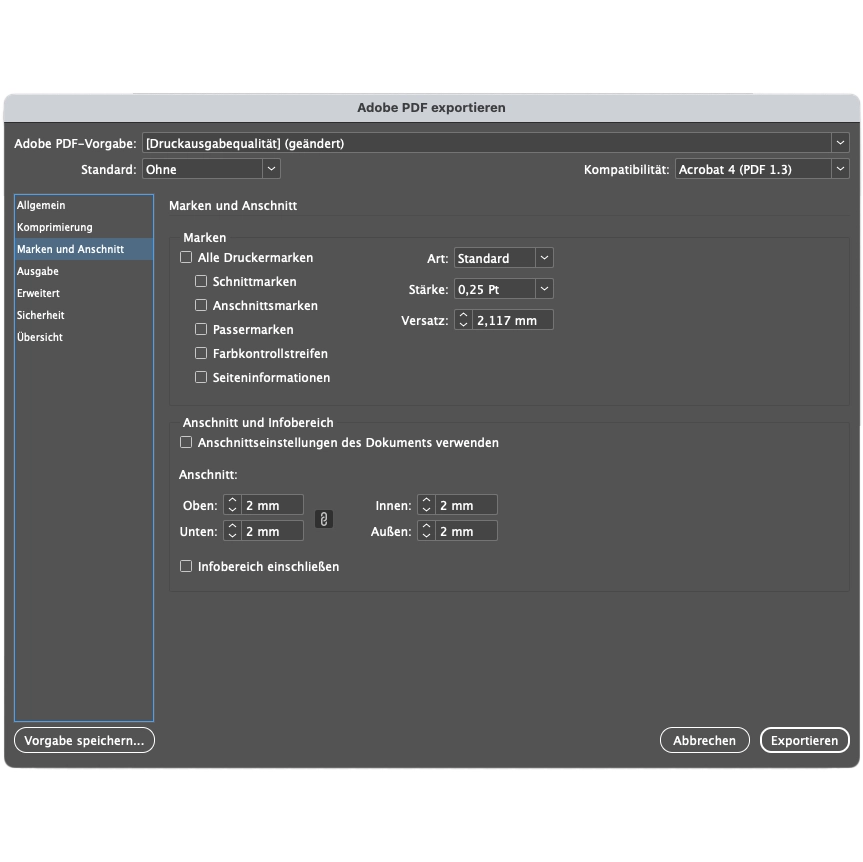The height and width of the screenshot is (862, 863).
Task: Open the Stärke dropdown showing 0,25 Pt
Action: pyautogui.click(x=504, y=289)
